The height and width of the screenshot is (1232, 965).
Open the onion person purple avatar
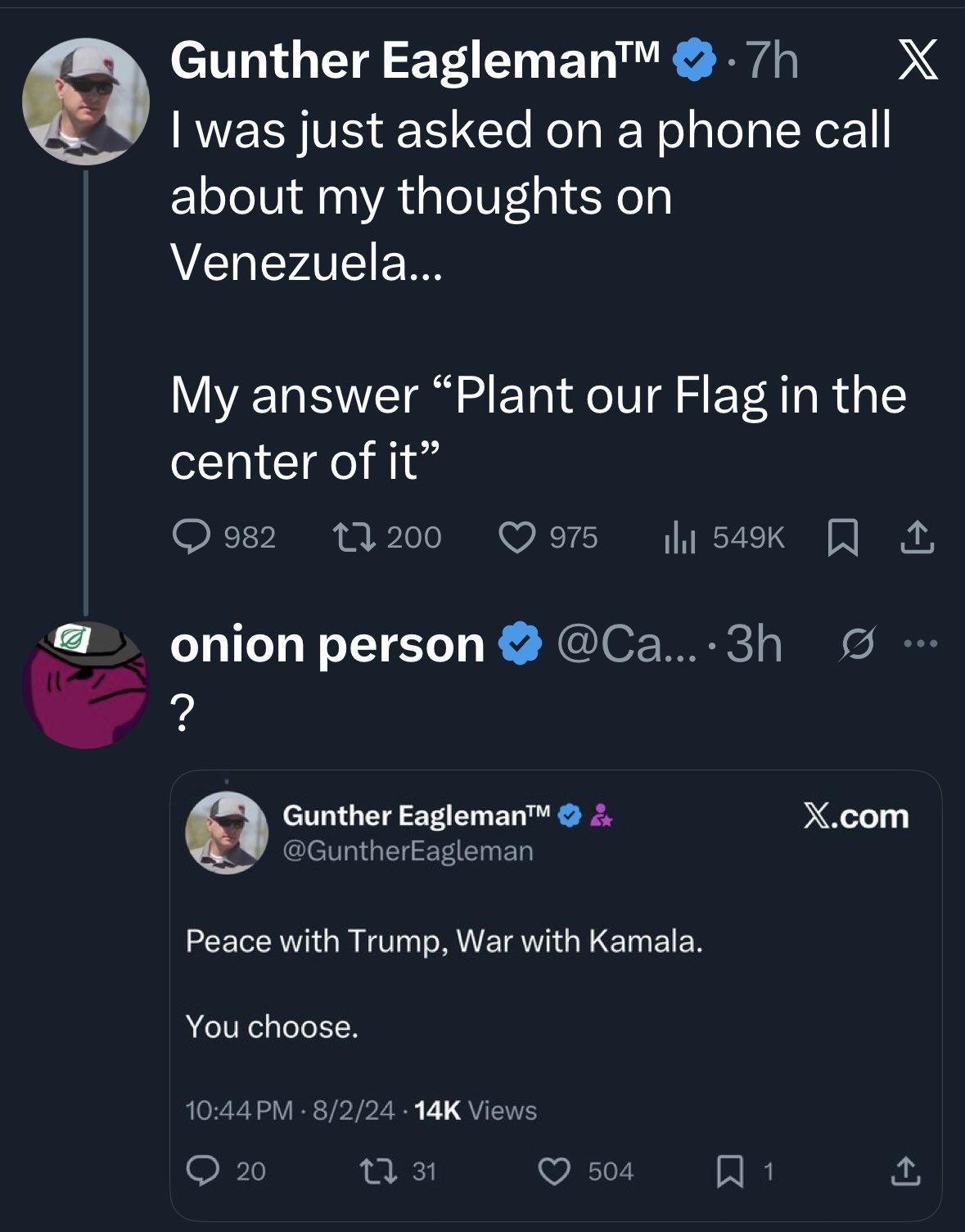click(x=85, y=684)
